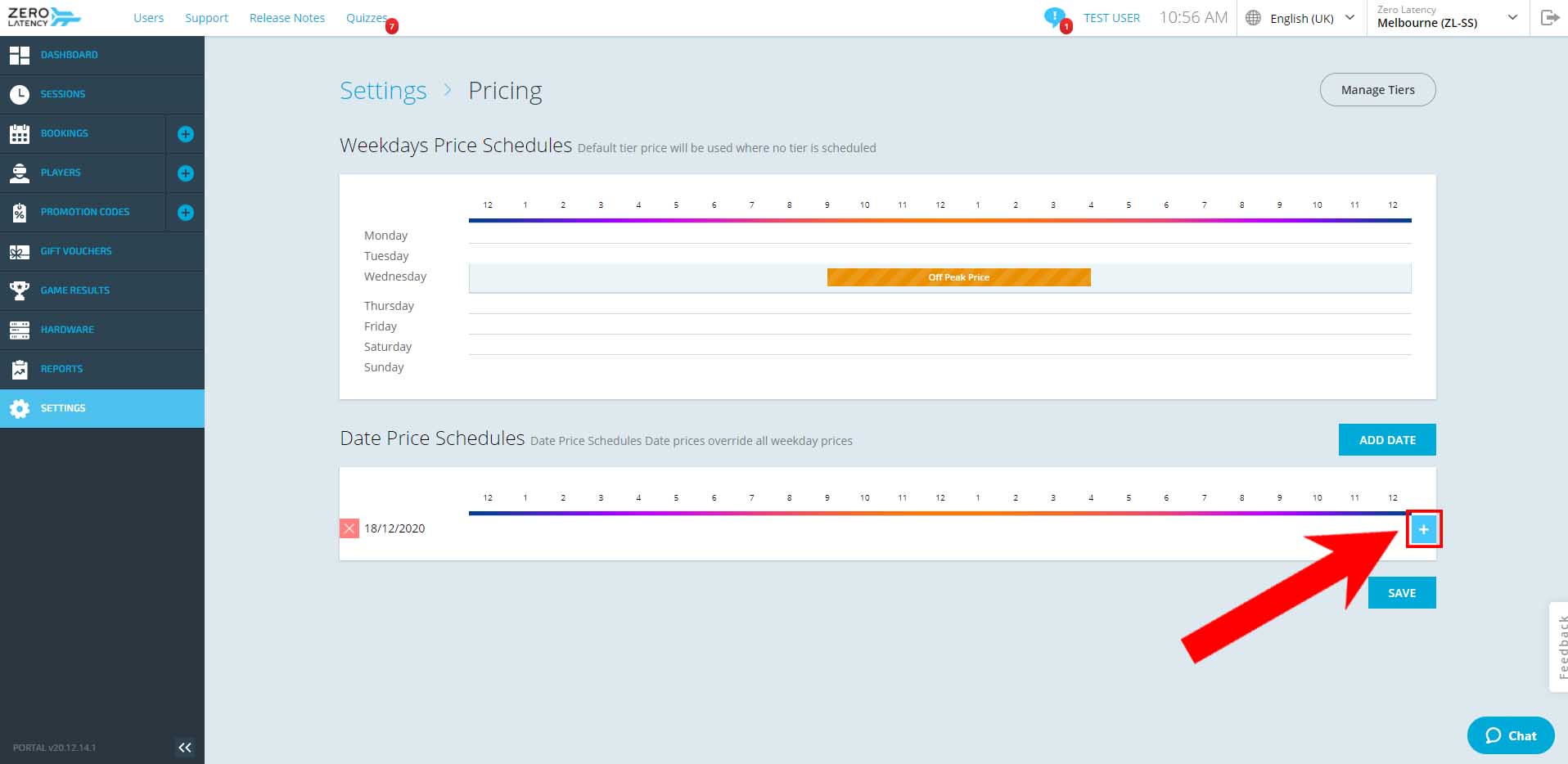
Task: Open the Chat bubble widget
Action: click(1511, 735)
